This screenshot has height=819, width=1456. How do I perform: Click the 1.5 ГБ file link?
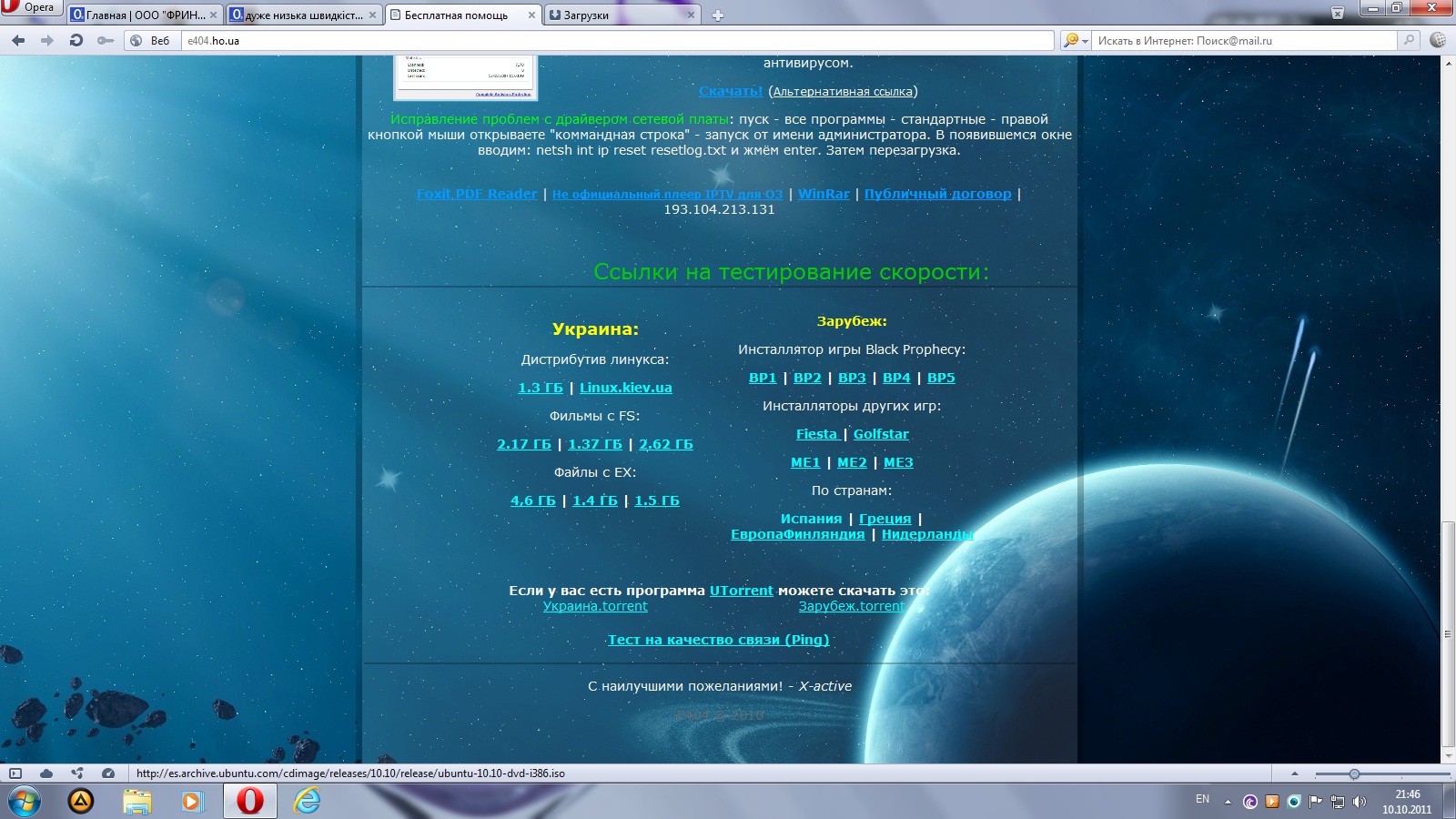click(x=657, y=500)
